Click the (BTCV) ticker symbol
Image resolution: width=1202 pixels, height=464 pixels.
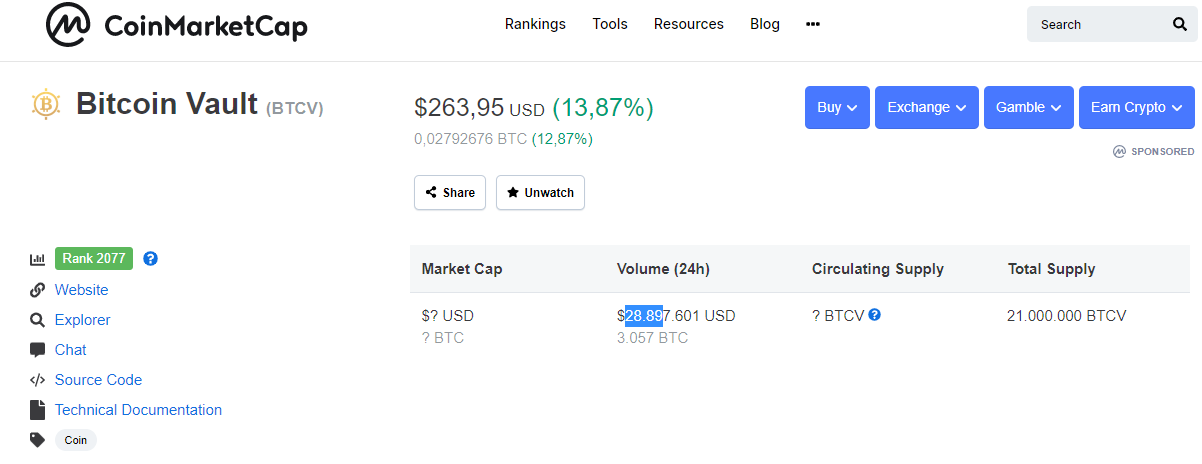(295, 107)
